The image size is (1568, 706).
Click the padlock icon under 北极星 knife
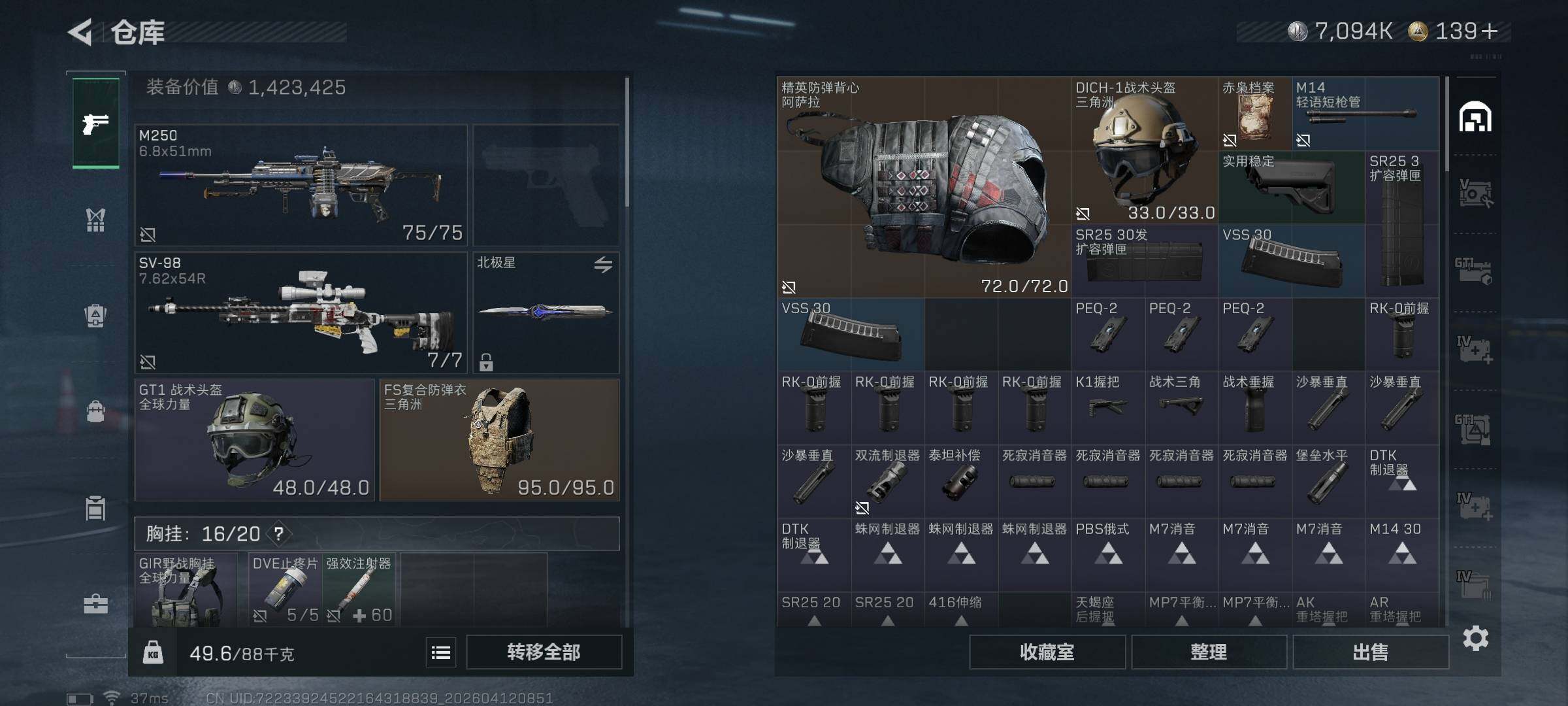coord(486,362)
